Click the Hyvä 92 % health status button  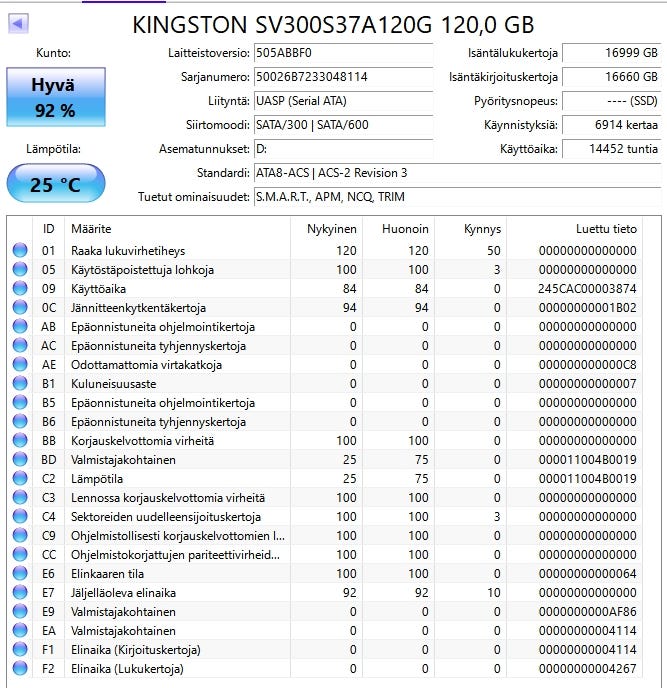coord(56,97)
